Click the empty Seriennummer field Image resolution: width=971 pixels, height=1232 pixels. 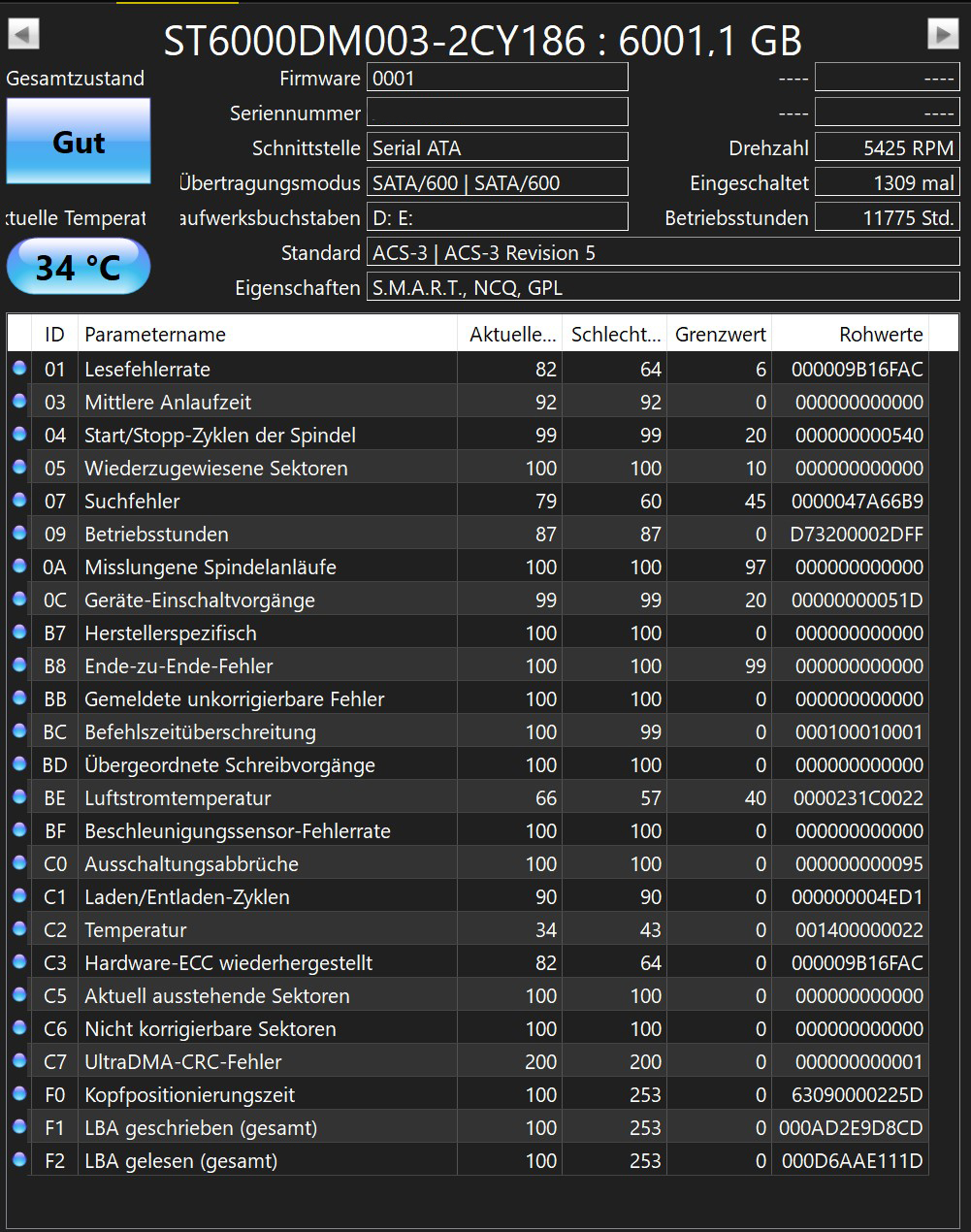tap(498, 113)
